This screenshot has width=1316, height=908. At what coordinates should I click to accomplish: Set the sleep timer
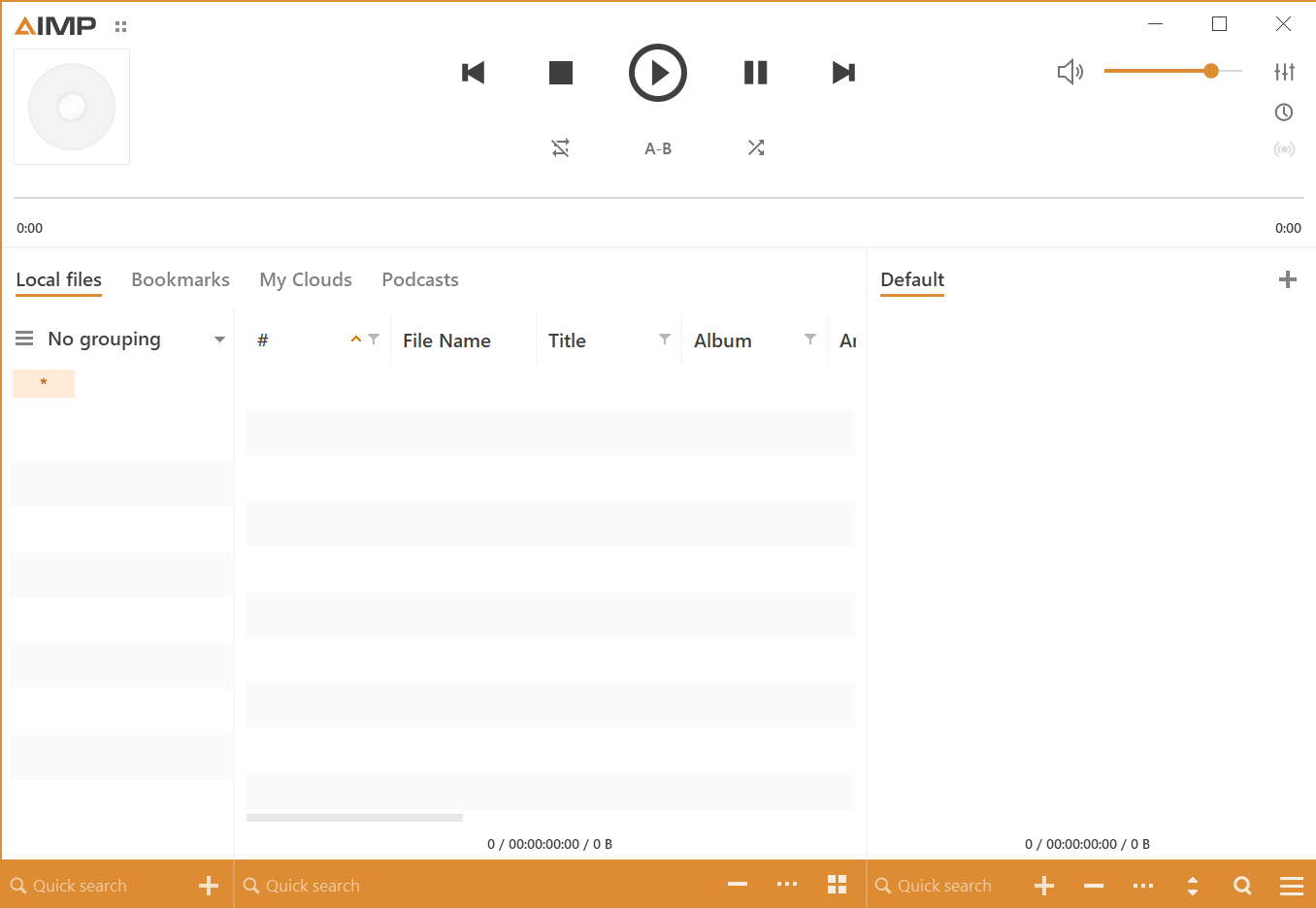[x=1284, y=112]
